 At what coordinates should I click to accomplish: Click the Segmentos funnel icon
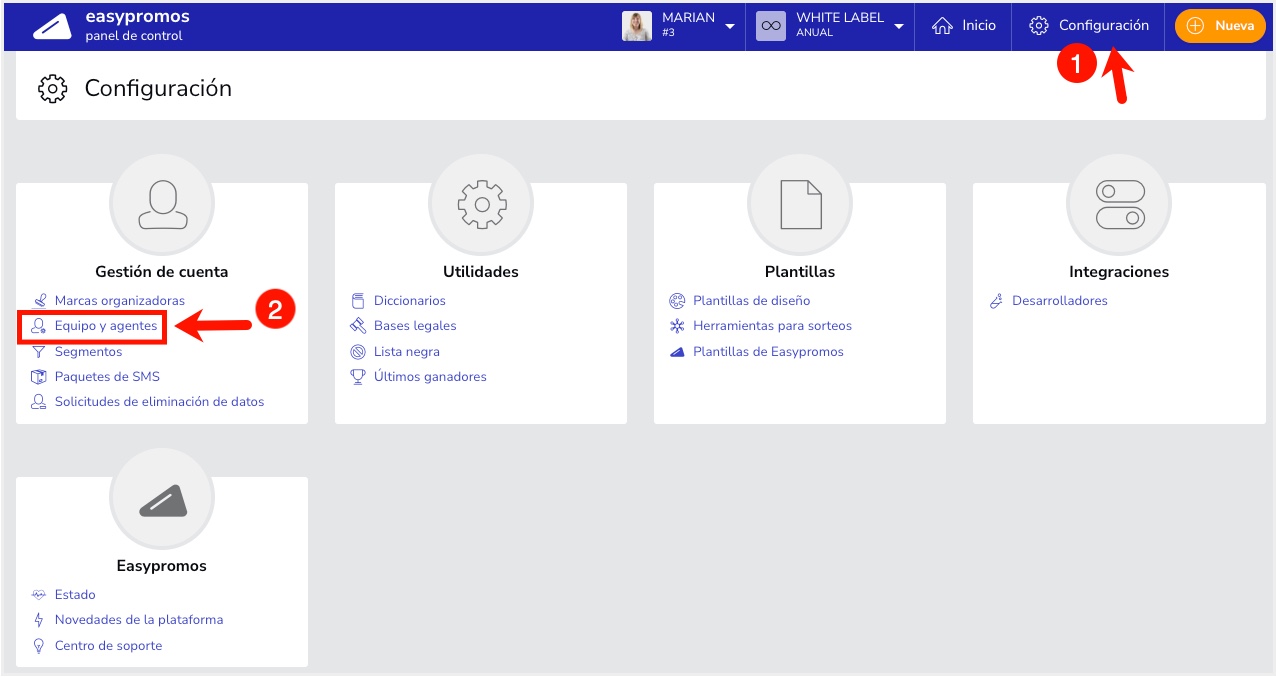point(39,352)
